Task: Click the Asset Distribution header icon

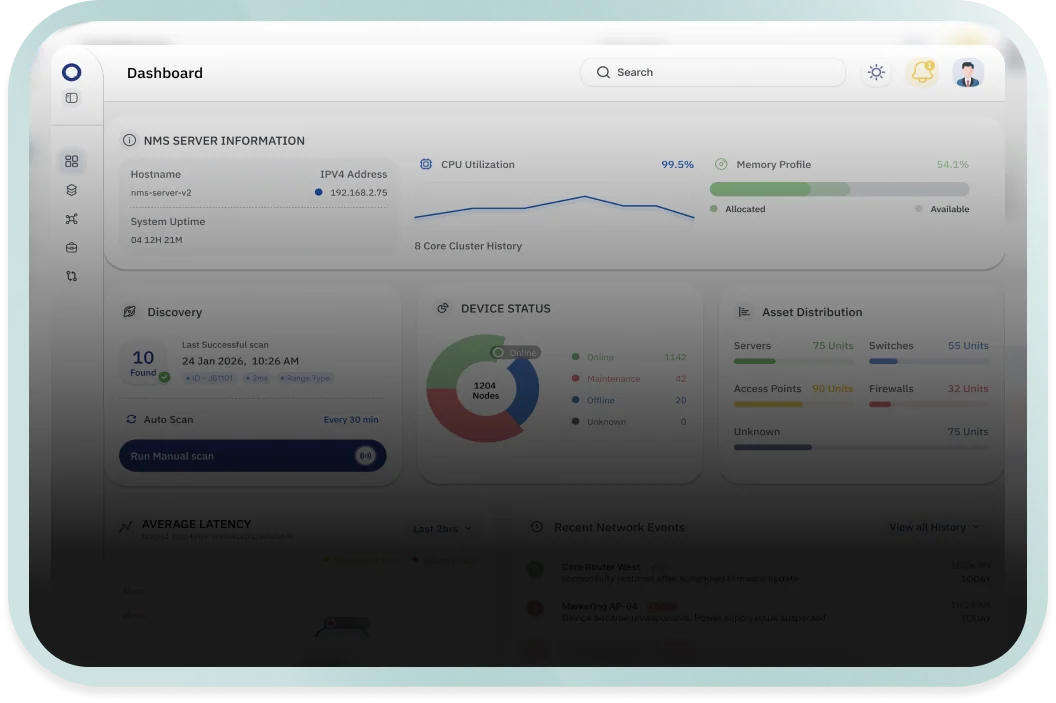Action: click(x=744, y=312)
